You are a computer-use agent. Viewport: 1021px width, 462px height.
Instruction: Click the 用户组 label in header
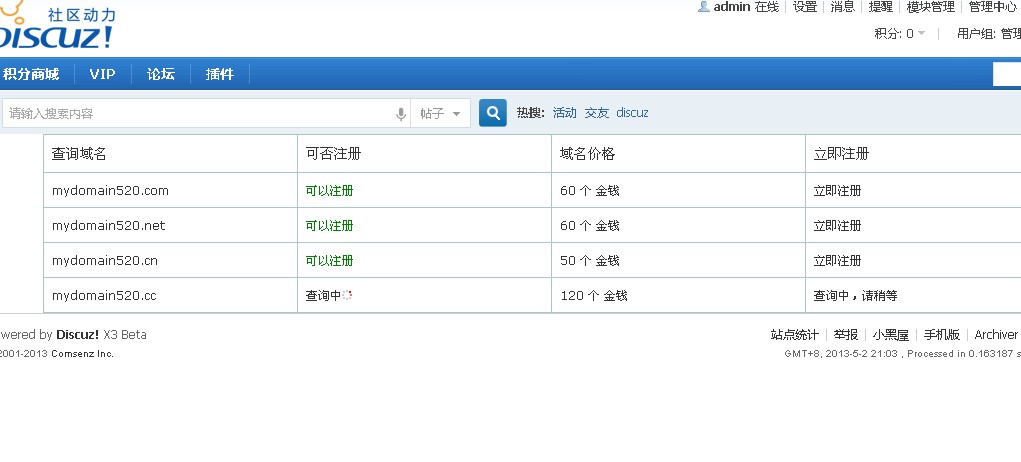(975, 34)
